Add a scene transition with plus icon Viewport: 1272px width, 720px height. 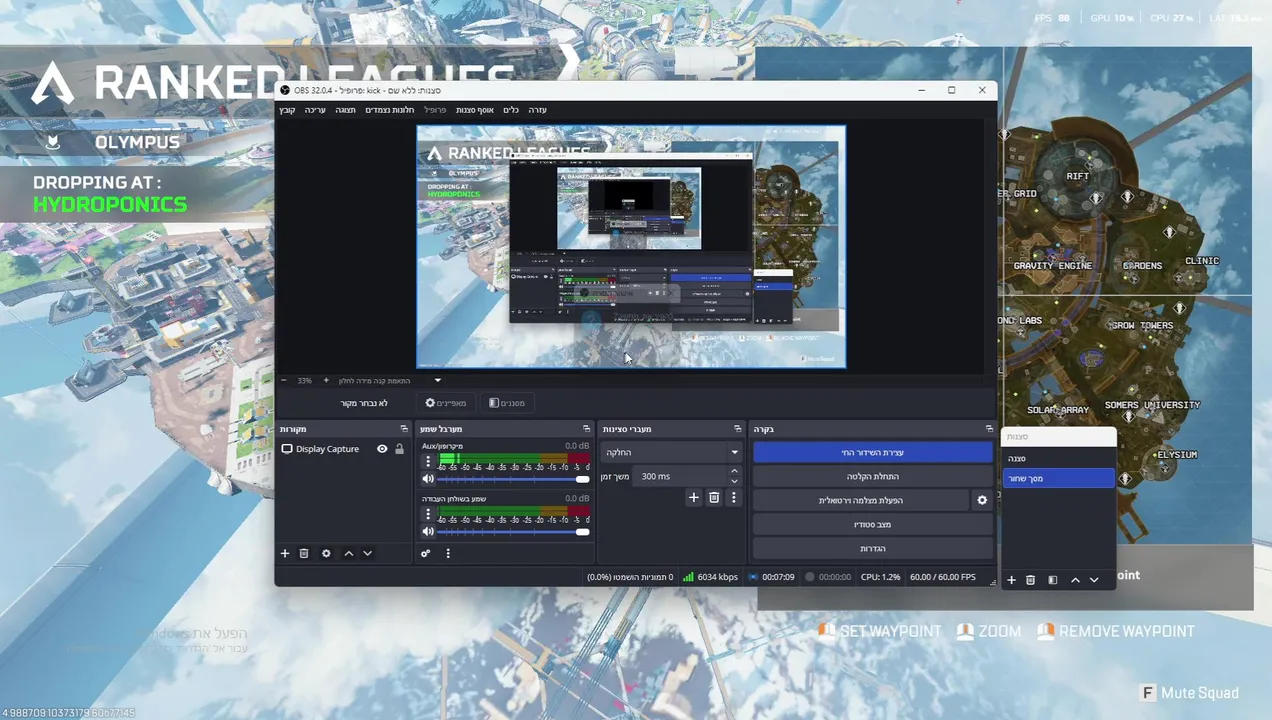(693, 497)
